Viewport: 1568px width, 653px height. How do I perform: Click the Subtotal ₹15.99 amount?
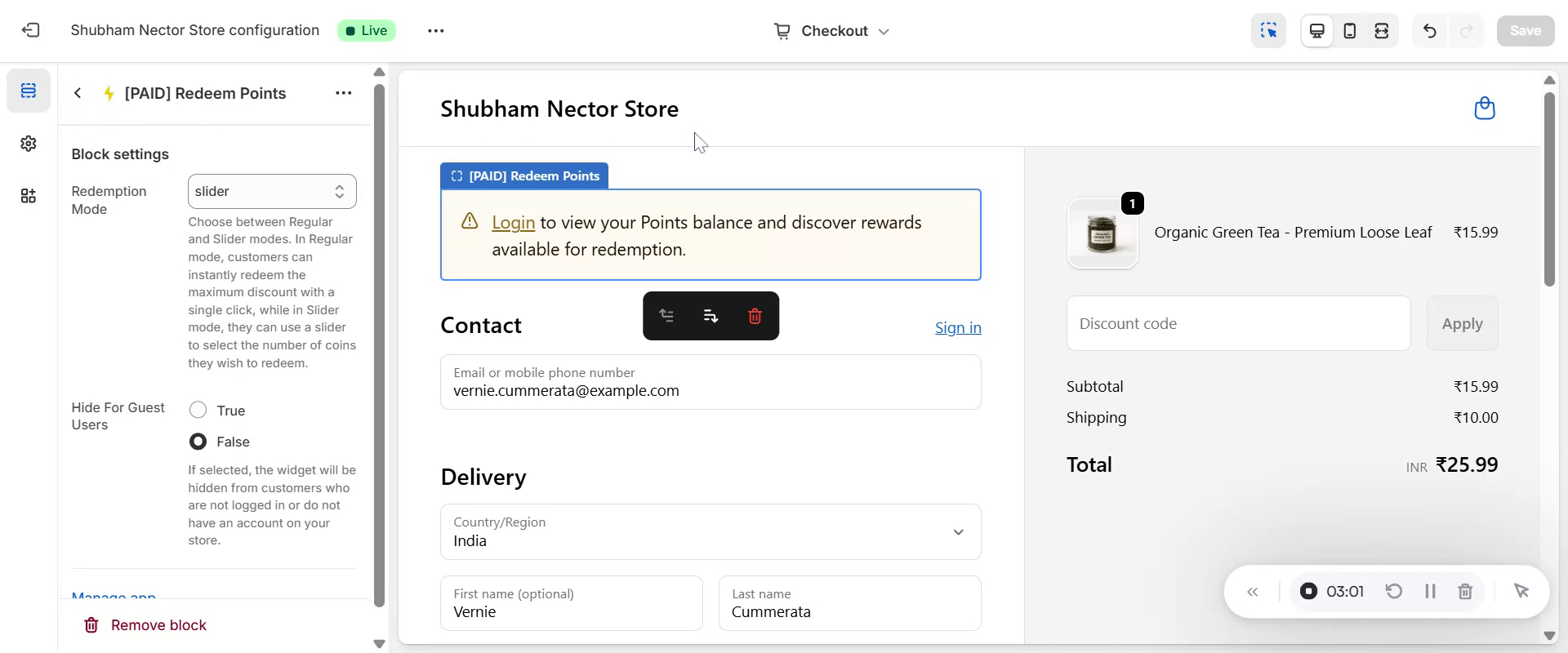click(x=1476, y=386)
